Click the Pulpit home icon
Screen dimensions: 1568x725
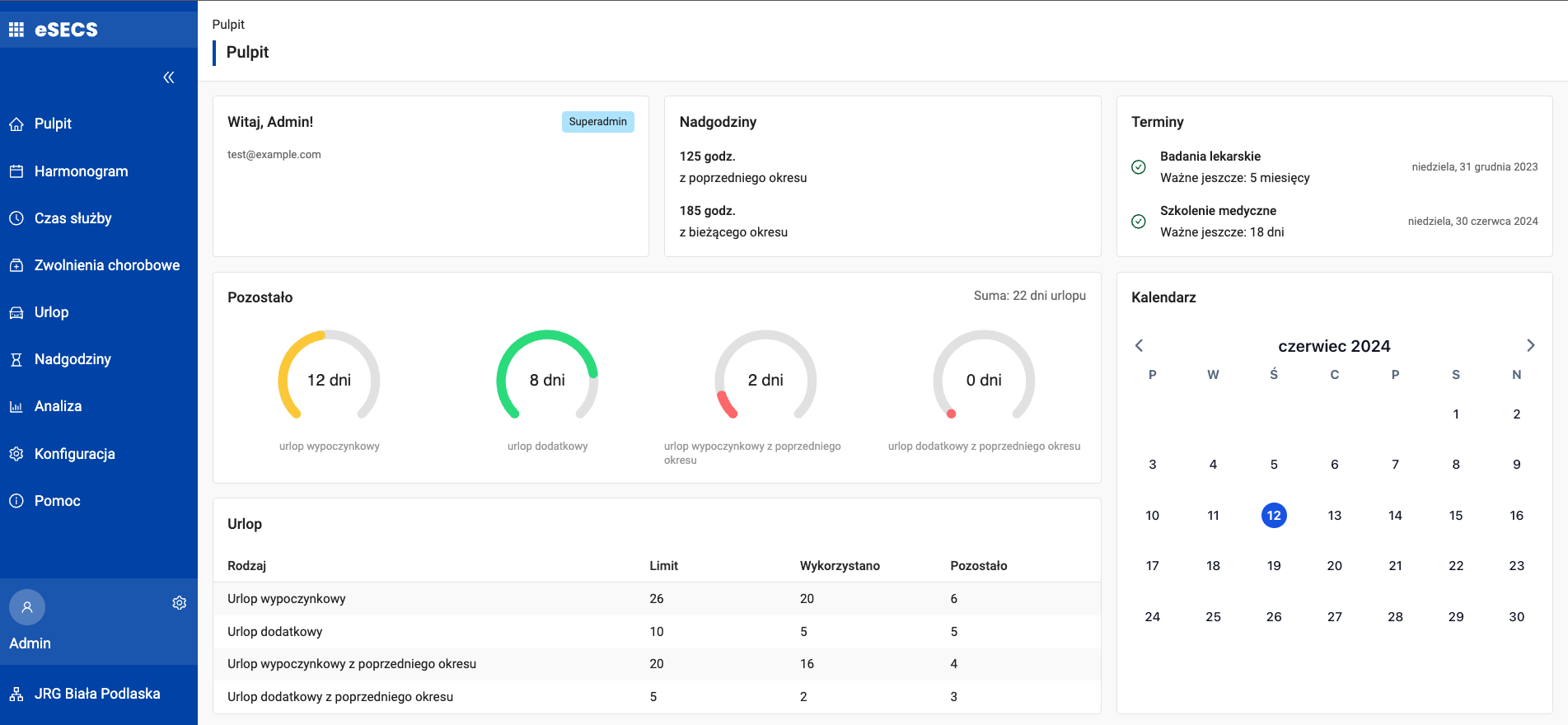point(16,124)
